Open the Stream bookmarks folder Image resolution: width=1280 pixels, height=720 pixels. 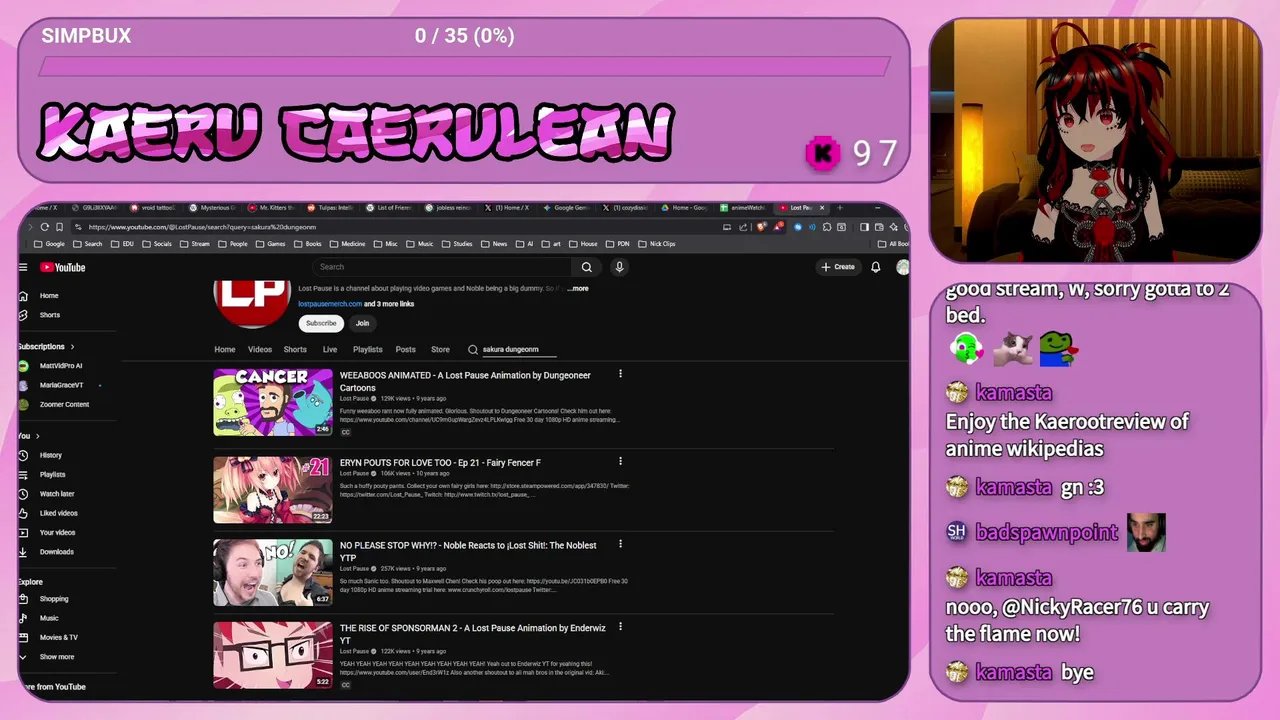coord(194,244)
